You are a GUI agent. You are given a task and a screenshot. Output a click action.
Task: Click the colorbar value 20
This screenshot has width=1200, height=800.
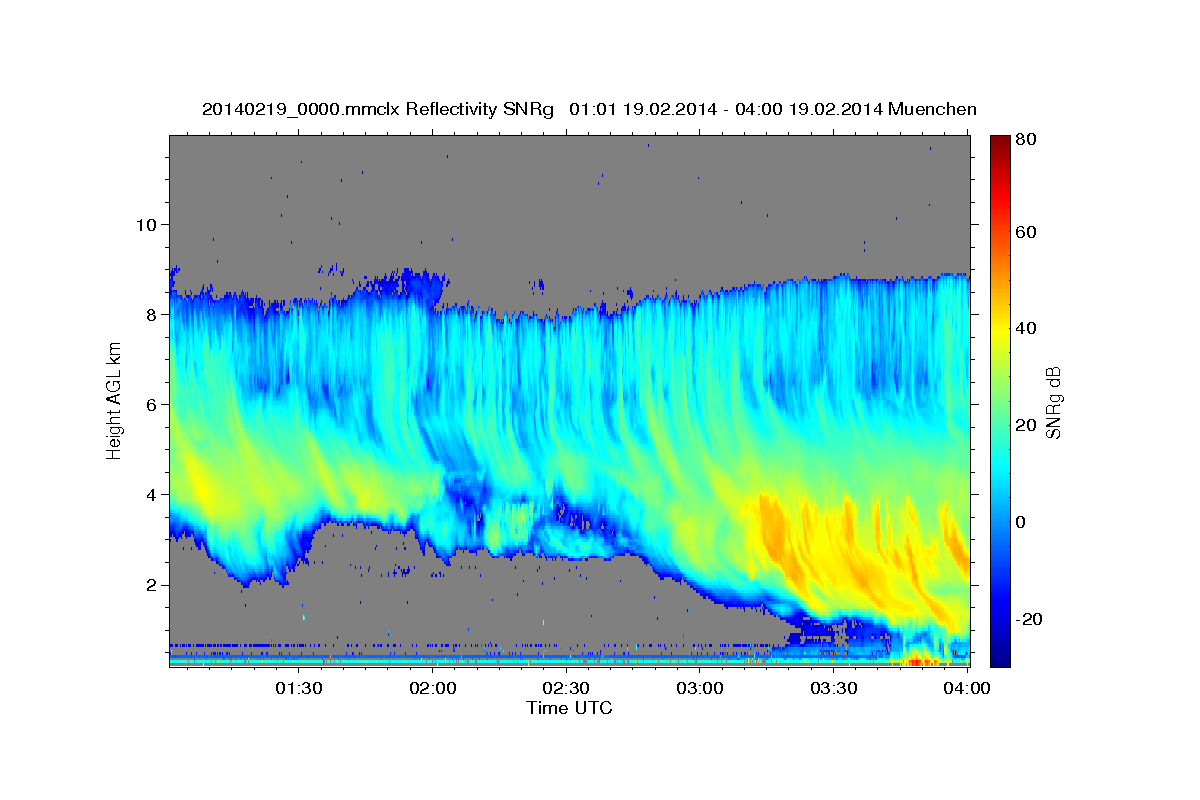[1027, 425]
